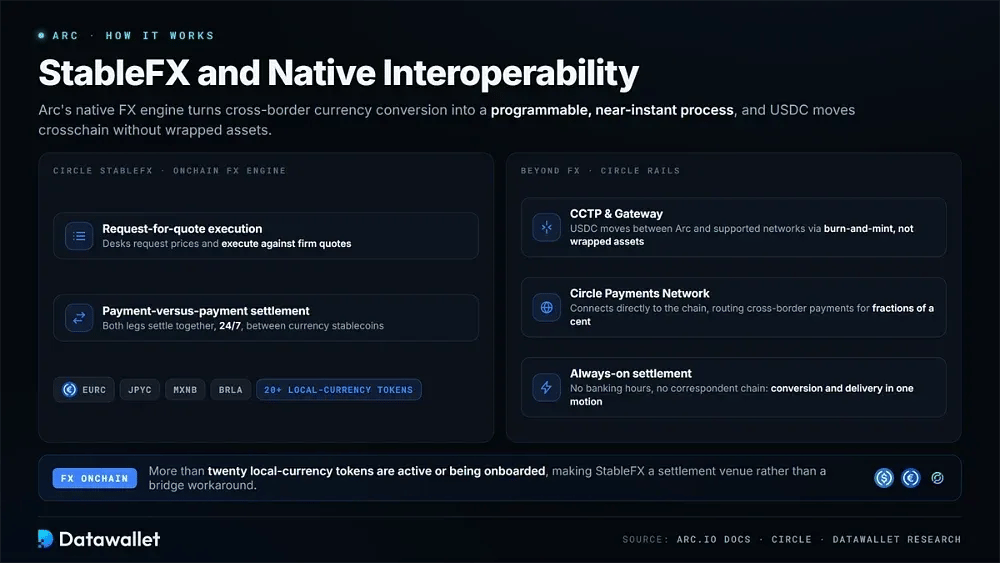Click the Datawallet logo icon
This screenshot has width=1000, height=563.
[x=45, y=539]
